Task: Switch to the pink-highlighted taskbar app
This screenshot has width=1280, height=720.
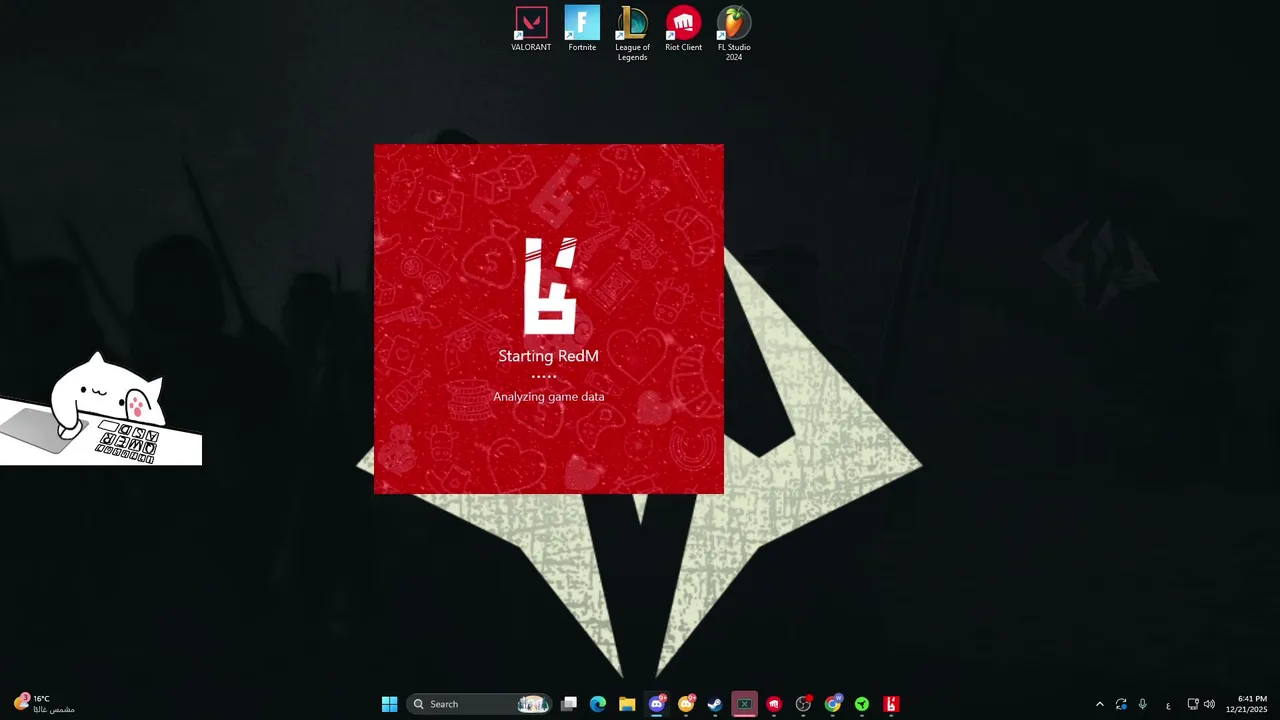Action: pos(744,704)
